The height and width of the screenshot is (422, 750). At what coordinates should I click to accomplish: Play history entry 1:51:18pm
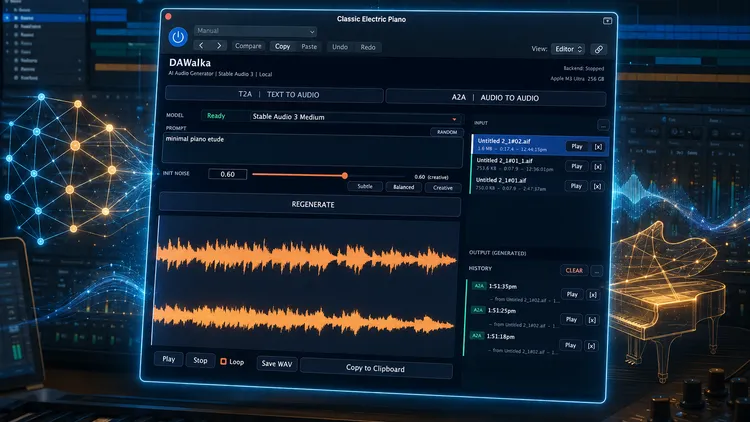click(x=570, y=345)
